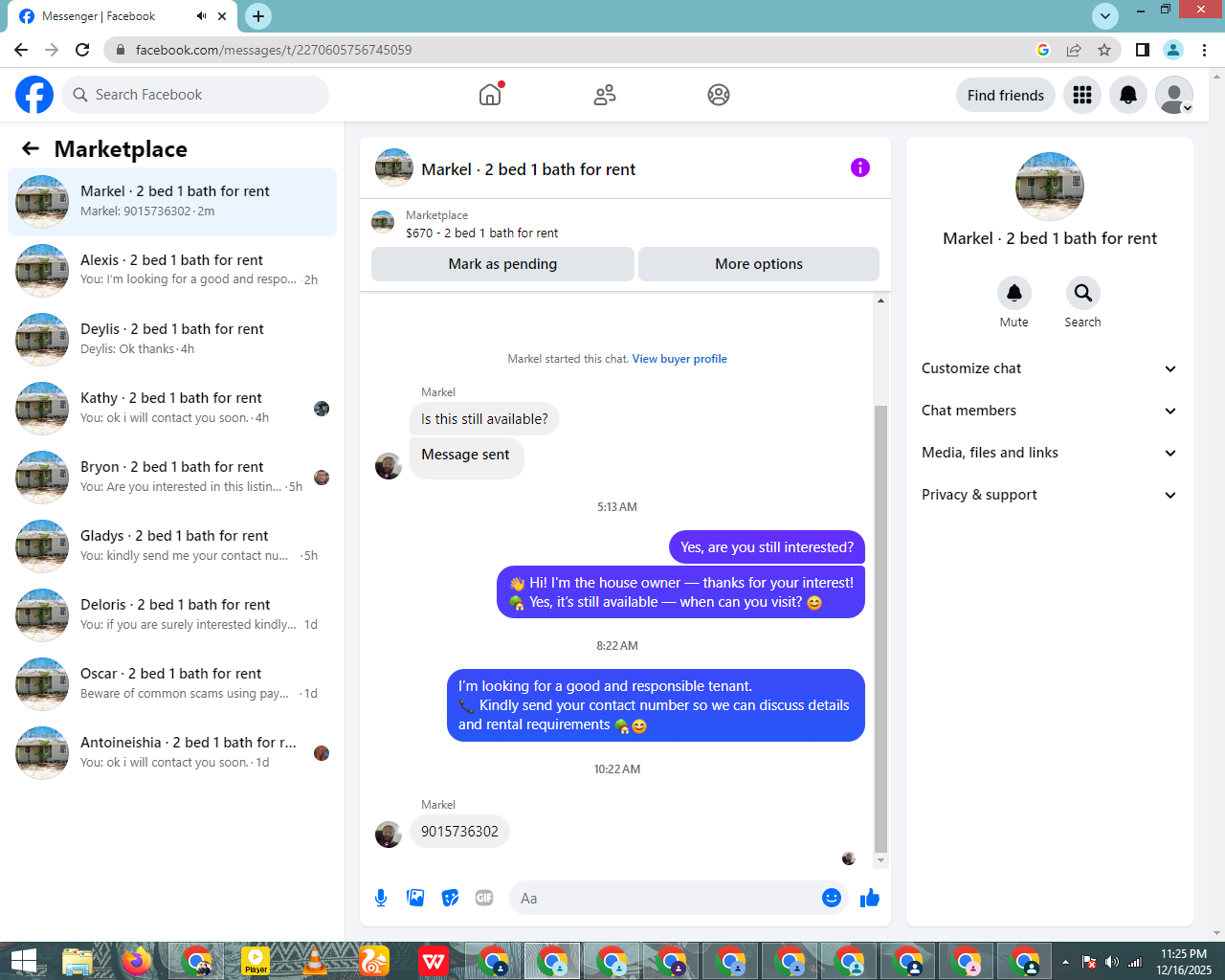Open the volume control in system tray
The height and width of the screenshot is (980, 1225).
[x=1111, y=962]
